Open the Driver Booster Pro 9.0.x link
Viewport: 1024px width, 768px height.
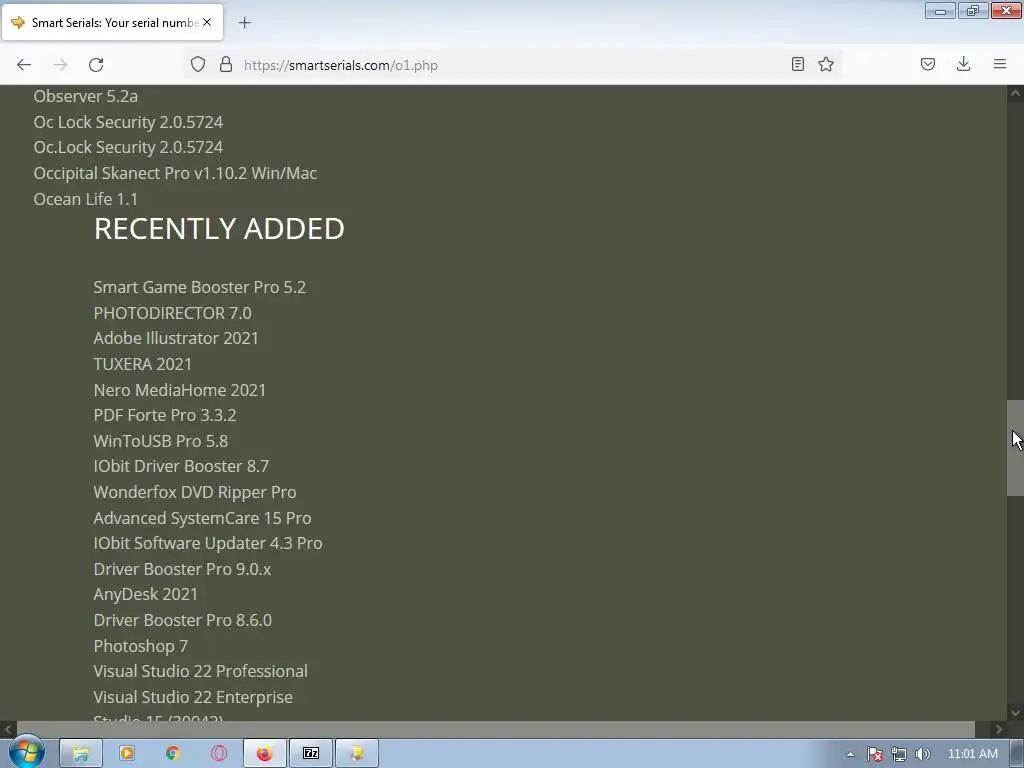coord(182,569)
